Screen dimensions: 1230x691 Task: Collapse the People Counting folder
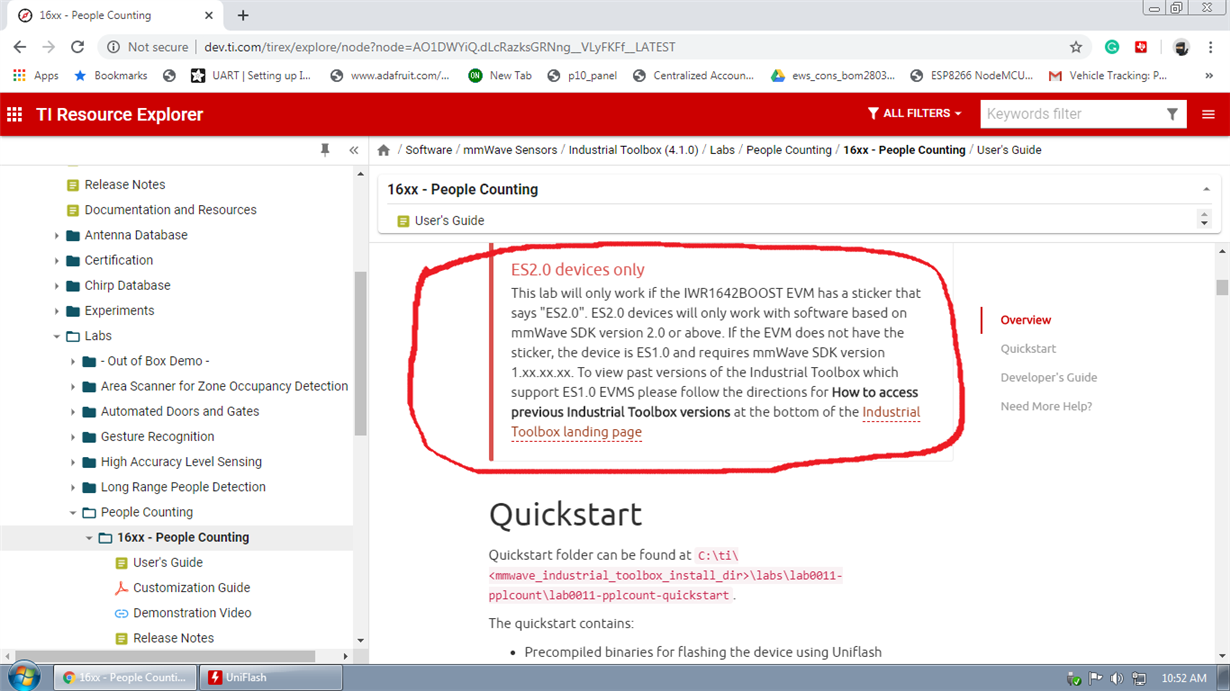73,512
